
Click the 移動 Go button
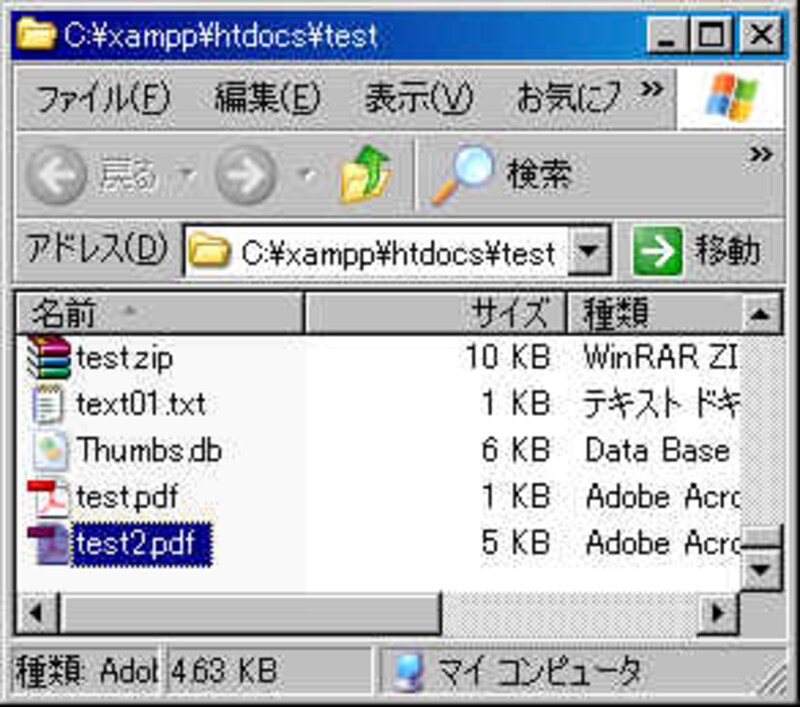tap(697, 250)
